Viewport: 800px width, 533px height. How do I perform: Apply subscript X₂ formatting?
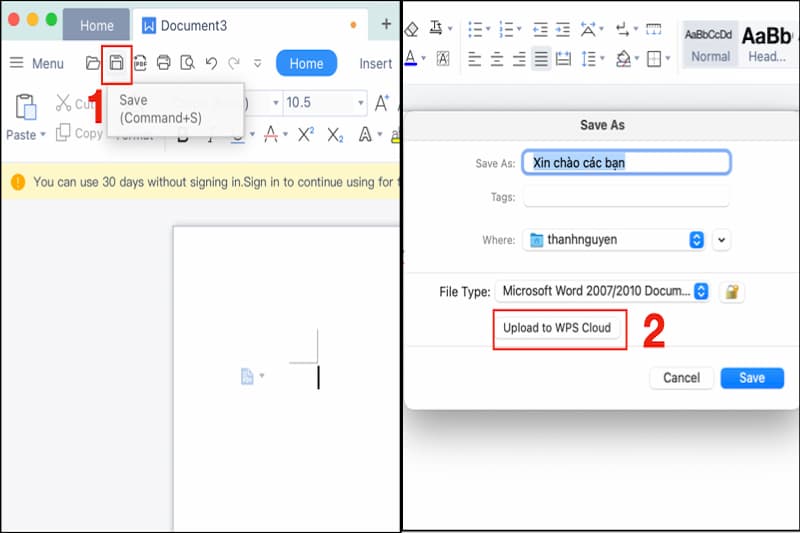click(335, 135)
